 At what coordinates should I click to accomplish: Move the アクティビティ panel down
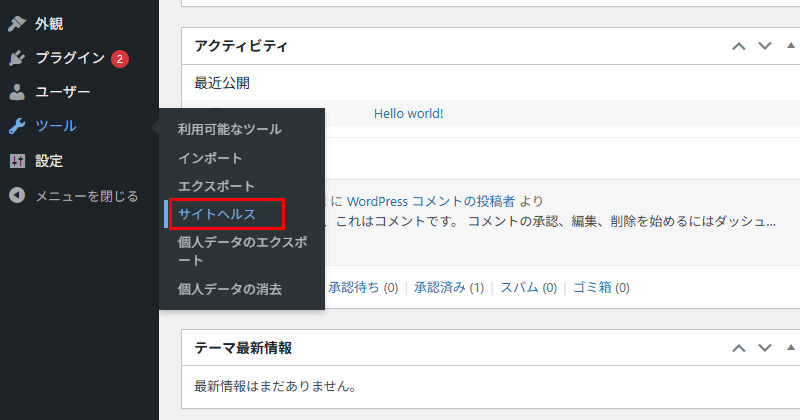[765, 46]
